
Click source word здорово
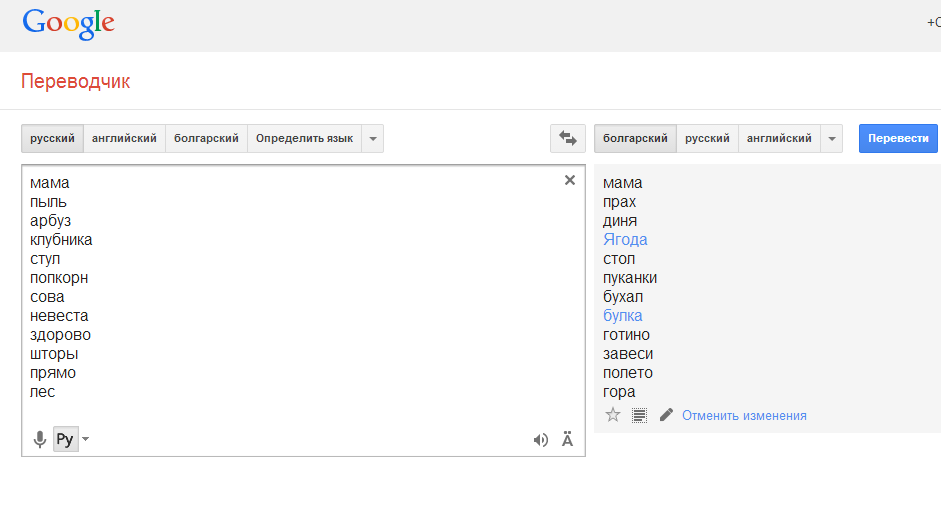(60, 335)
